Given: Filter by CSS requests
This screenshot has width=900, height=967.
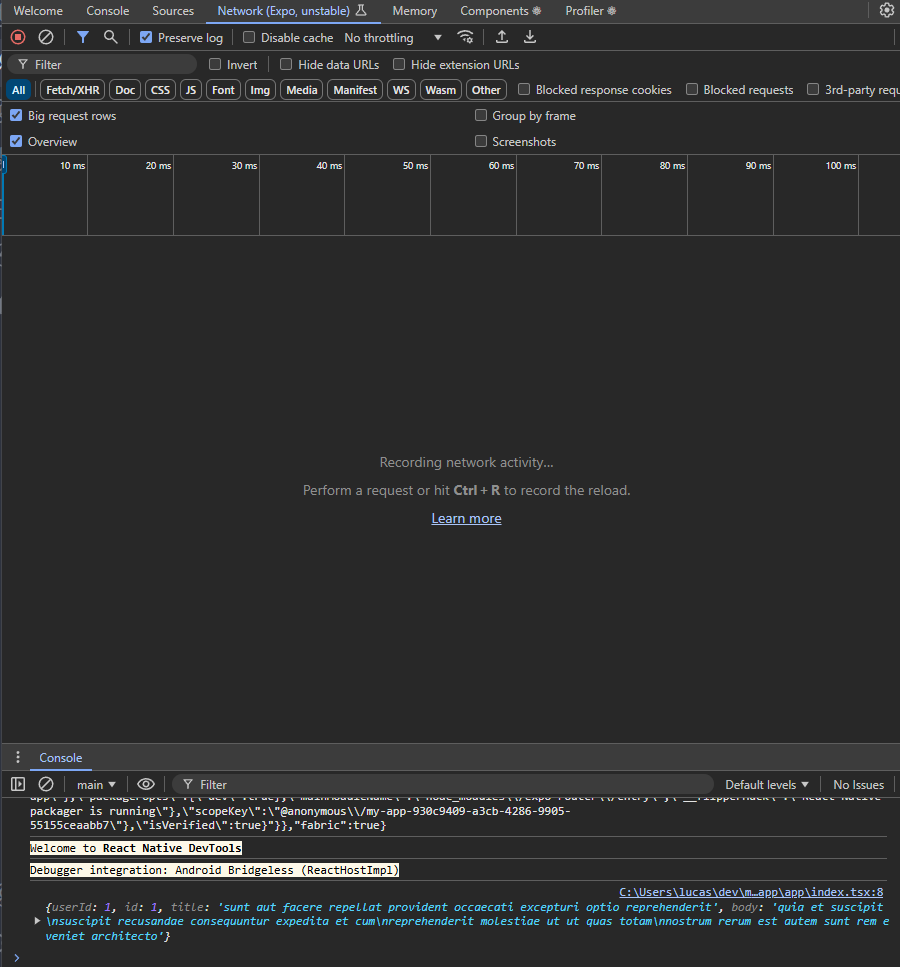Looking at the screenshot, I should click(160, 90).
